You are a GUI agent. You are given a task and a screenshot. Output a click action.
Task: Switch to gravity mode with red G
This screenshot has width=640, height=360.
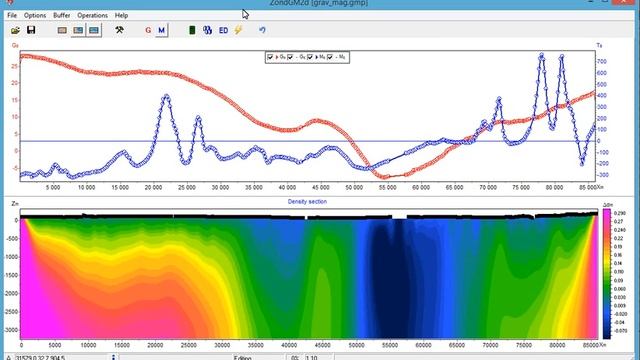[x=148, y=30]
